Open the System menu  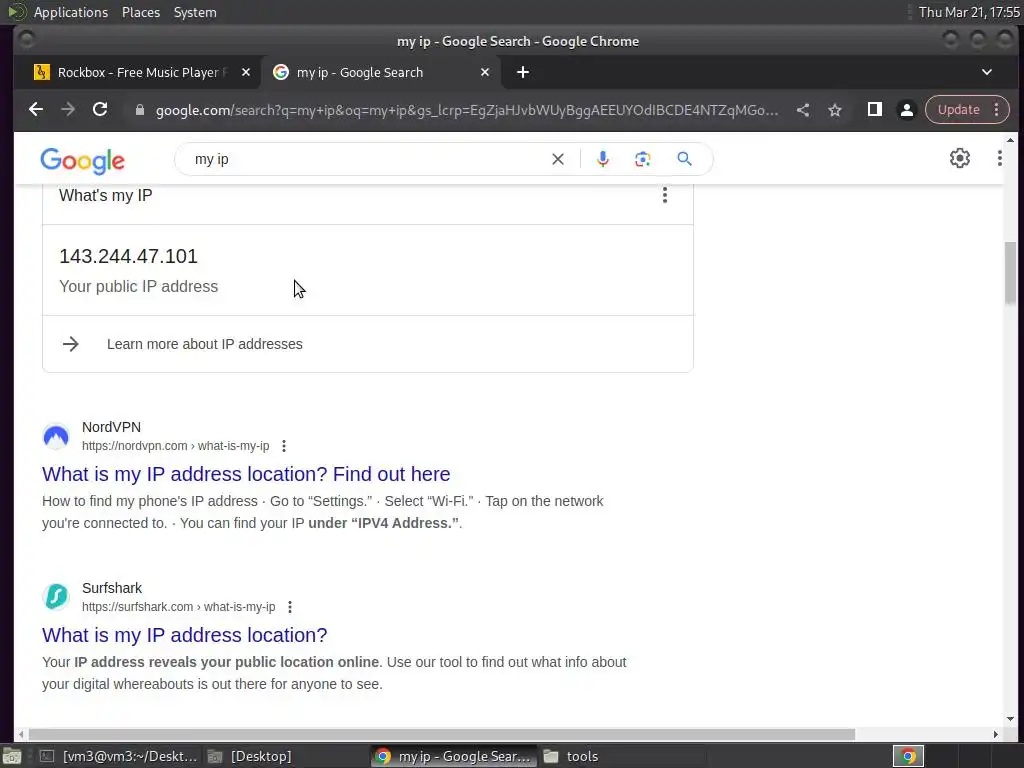pos(195,12)
